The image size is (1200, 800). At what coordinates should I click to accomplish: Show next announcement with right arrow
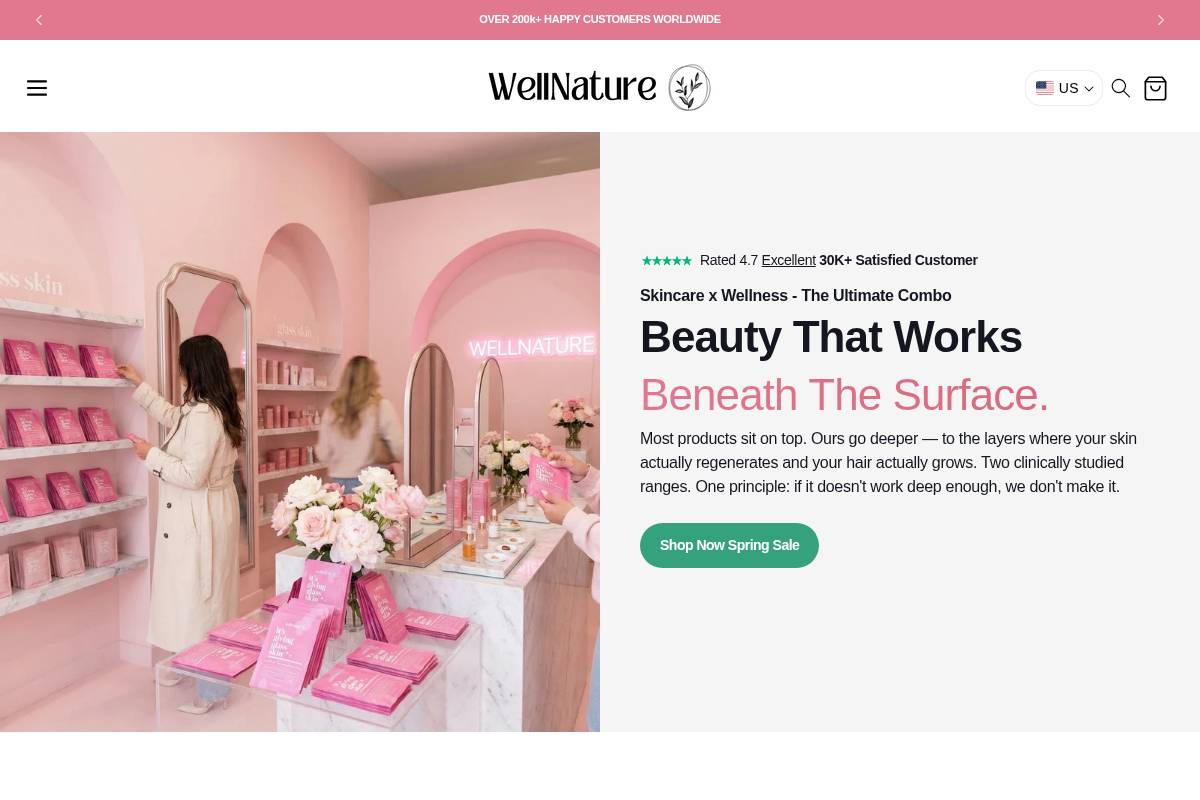[x=1161, y=20]
